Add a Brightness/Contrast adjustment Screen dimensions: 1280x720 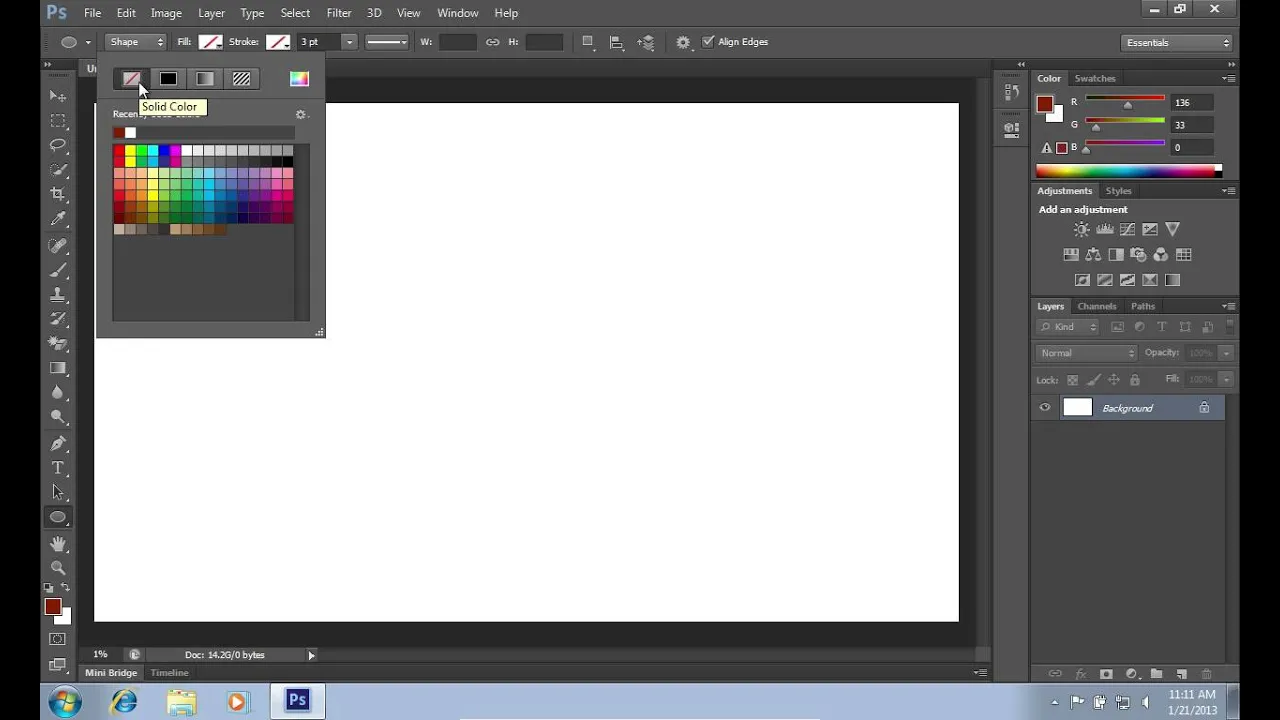tap(1082, 229)
